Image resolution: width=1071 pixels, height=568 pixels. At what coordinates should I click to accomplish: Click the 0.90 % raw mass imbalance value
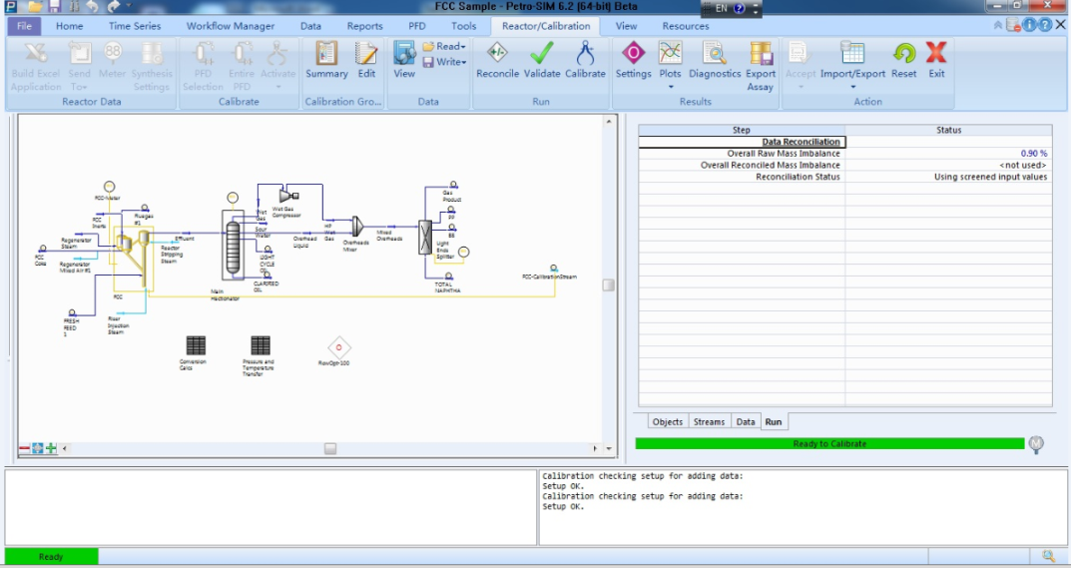point(1033,154)
